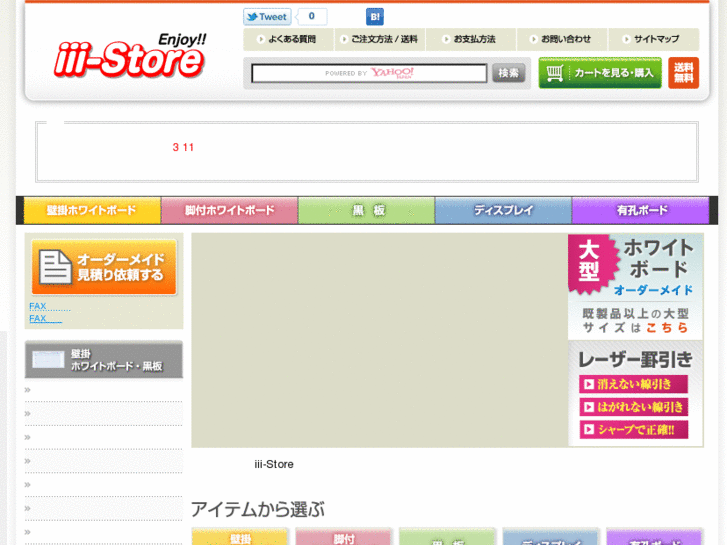Click the red 3 11 notice text

click(x=183, y=147)
